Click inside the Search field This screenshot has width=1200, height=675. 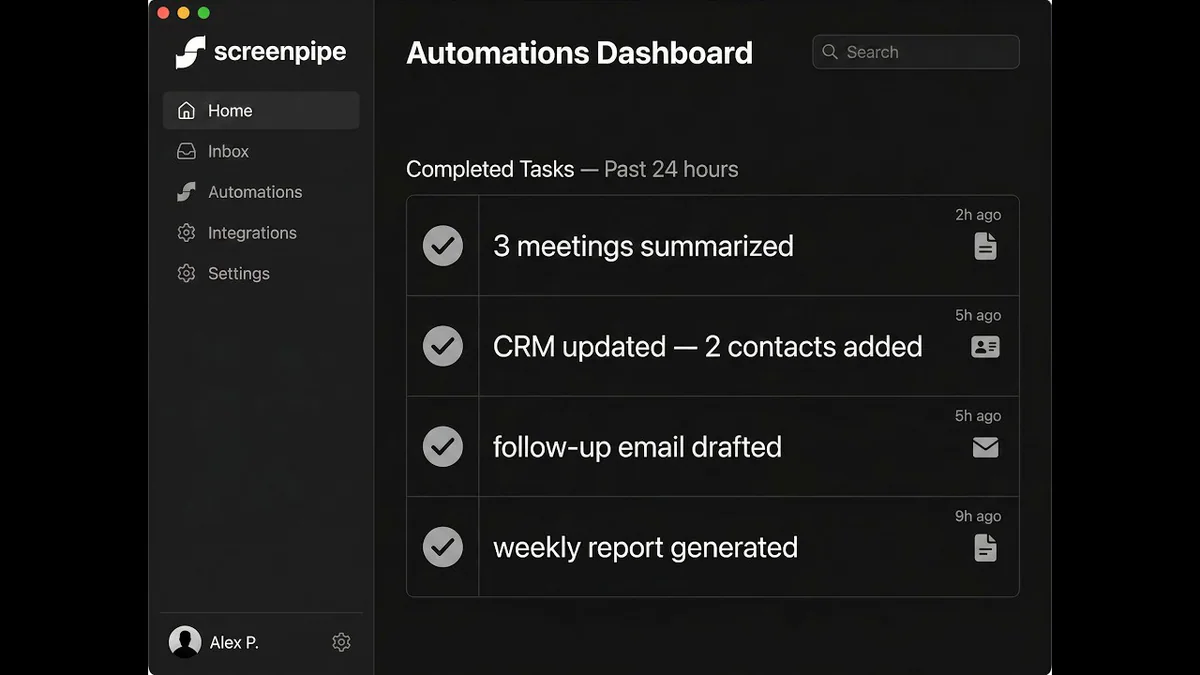915,52
